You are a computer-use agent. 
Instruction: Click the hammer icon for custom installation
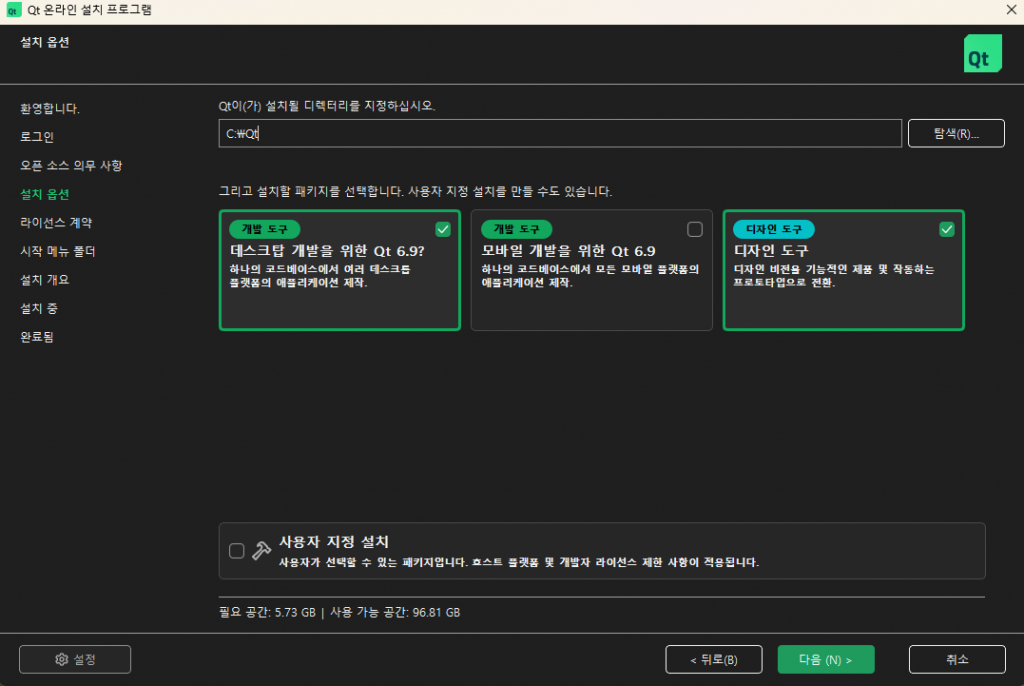pos(261,550)
